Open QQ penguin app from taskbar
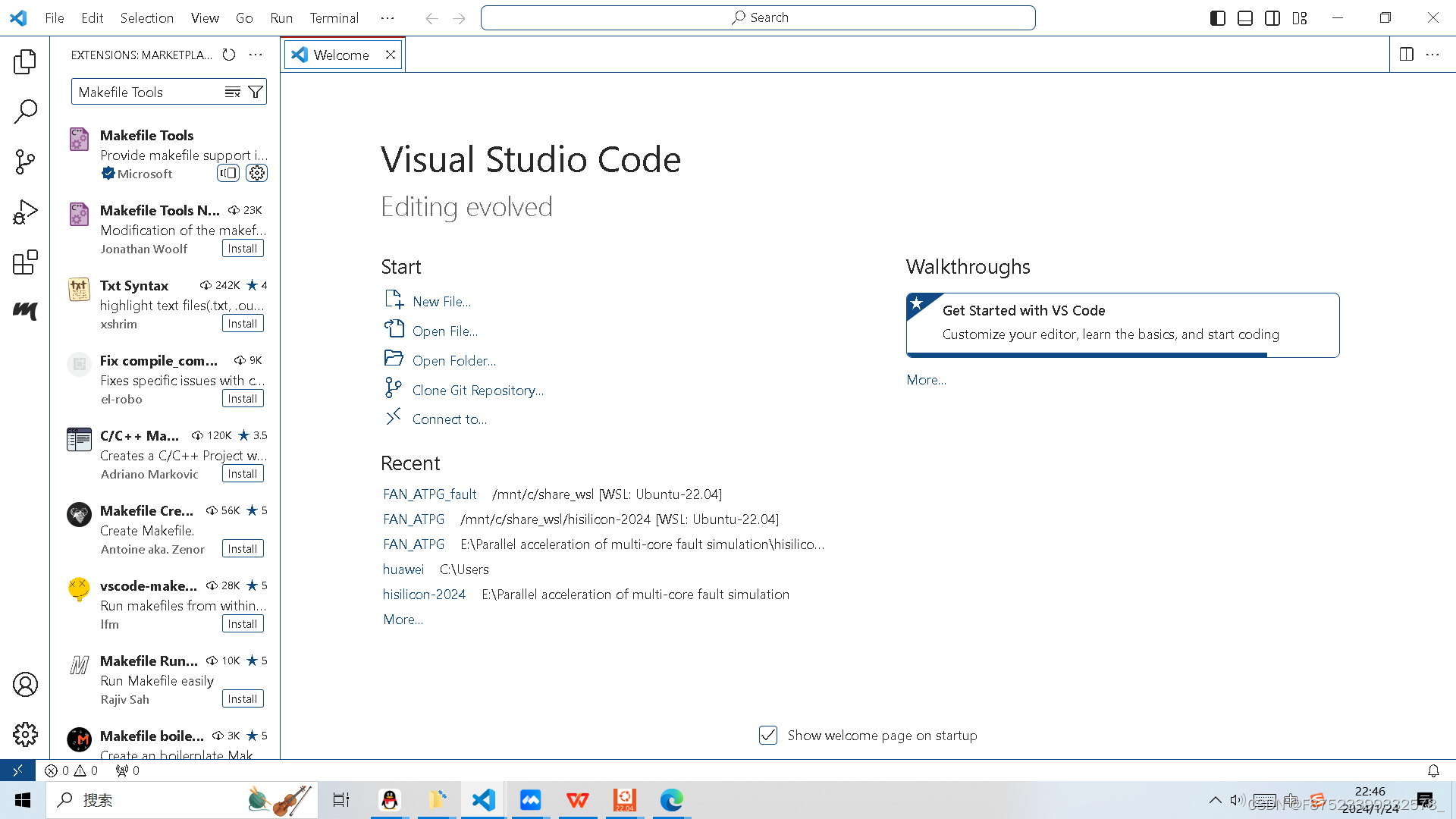This screenshot has height=819, width=1456. pyautogui.click(x=390, y=800)
